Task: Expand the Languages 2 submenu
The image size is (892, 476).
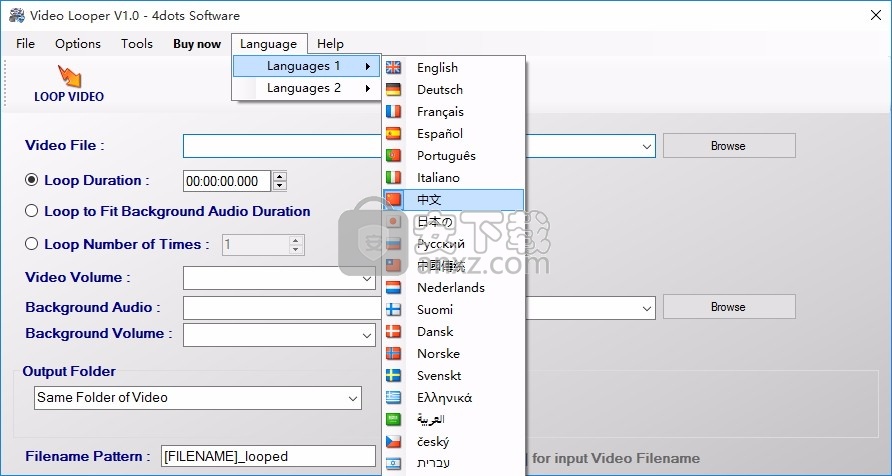Action: [307, 88]
